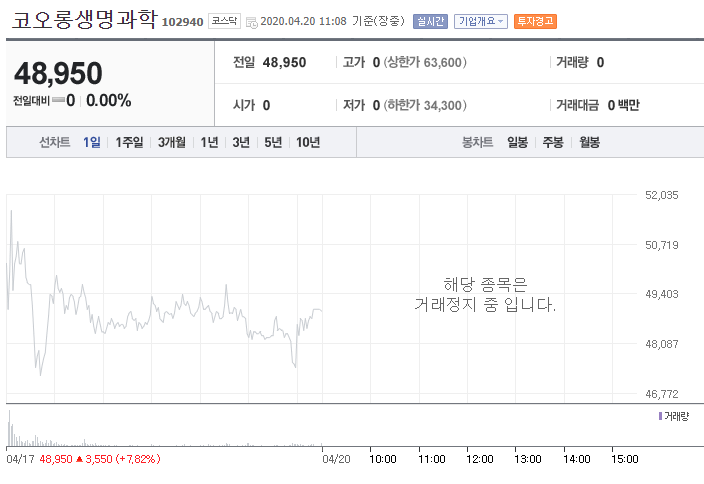Select the 1주일 line chart tab

click(x=129, y=142)
